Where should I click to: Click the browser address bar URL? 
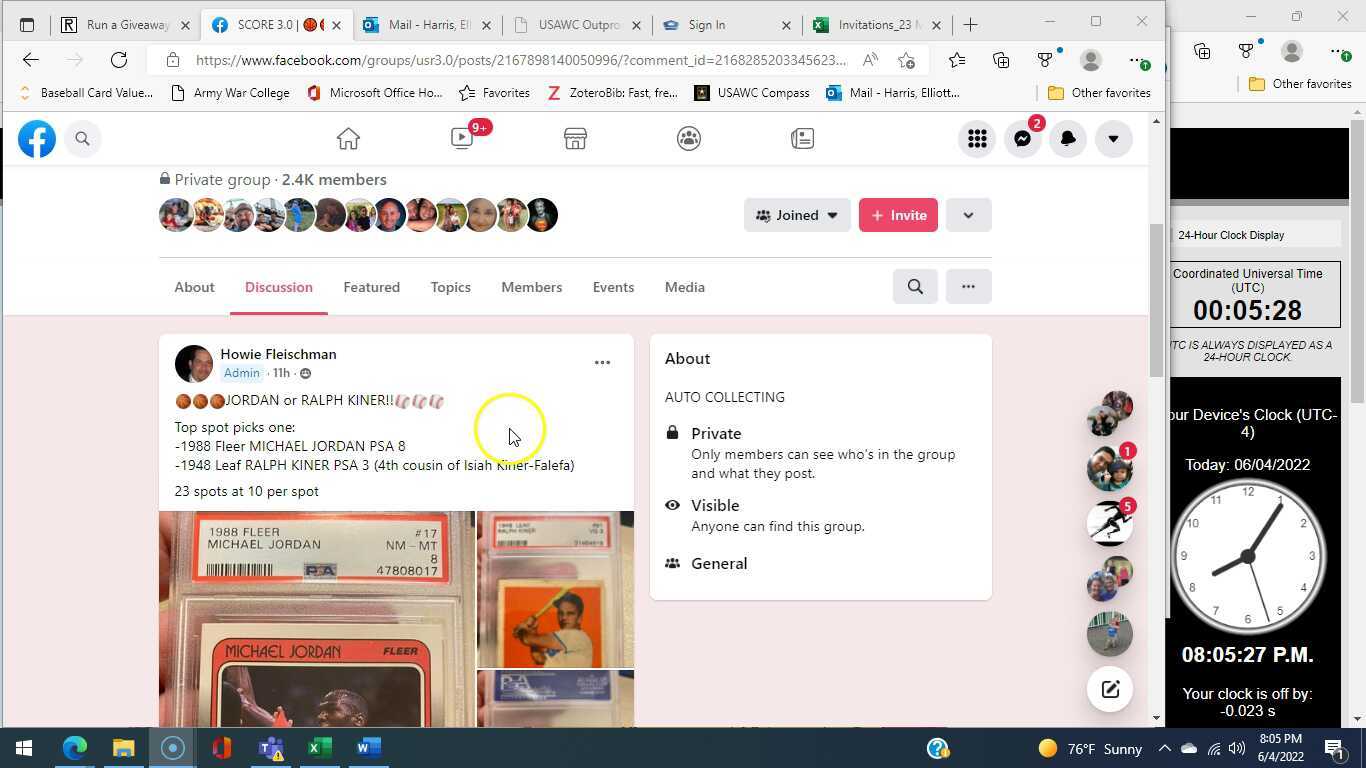tap(520, 60)
